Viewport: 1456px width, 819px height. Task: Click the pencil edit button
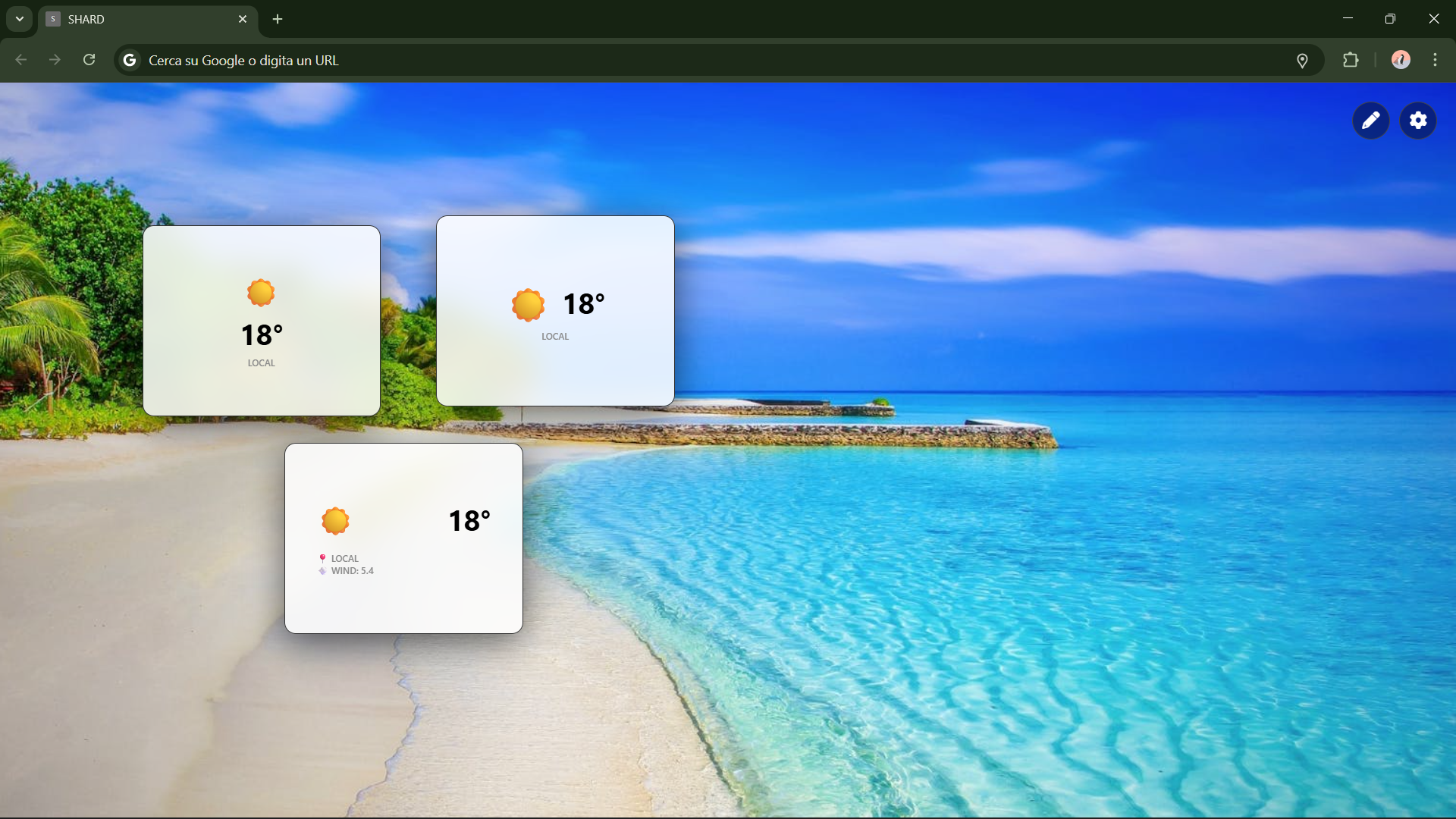(x=1370, y=121)
